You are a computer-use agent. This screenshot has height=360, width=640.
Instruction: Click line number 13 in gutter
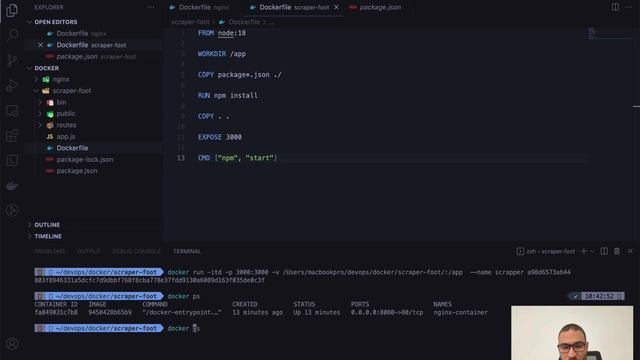click(181, 158)
